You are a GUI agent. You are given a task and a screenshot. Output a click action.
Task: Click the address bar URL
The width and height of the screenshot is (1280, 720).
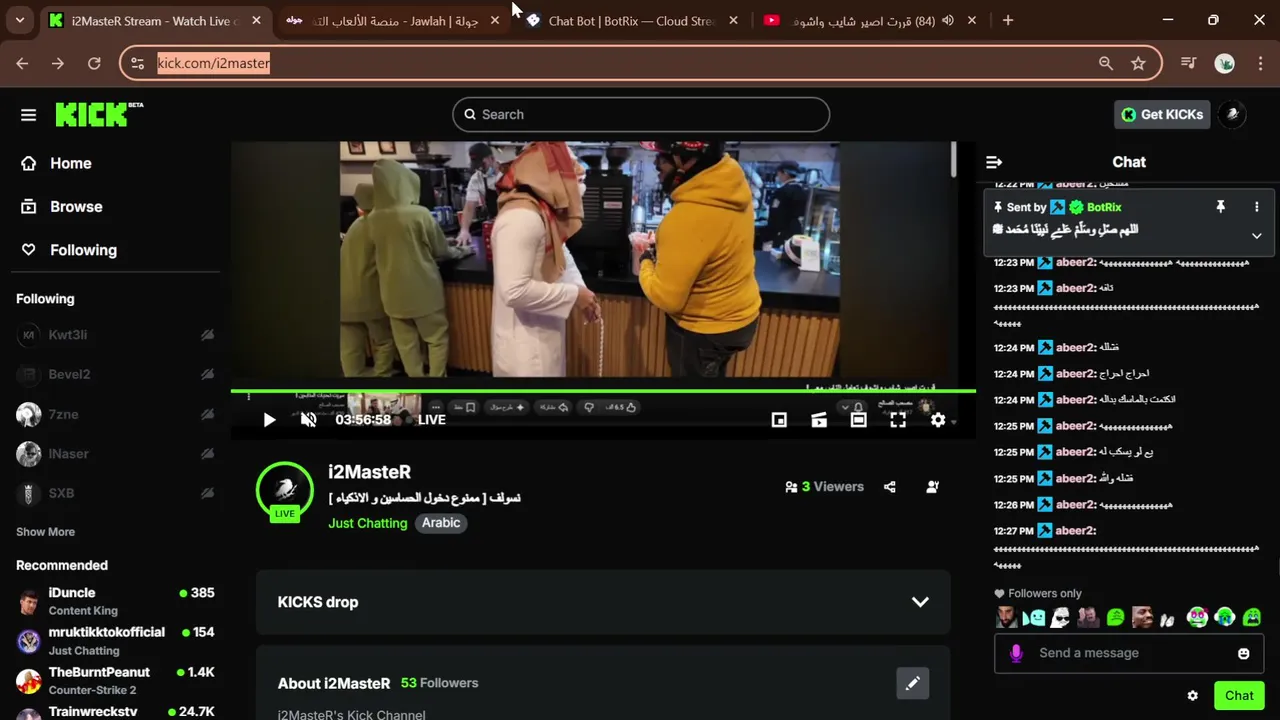[x=214, y=63]
